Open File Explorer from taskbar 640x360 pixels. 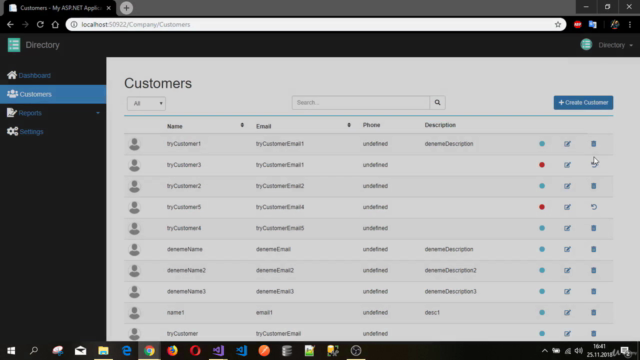coord(103,351)
